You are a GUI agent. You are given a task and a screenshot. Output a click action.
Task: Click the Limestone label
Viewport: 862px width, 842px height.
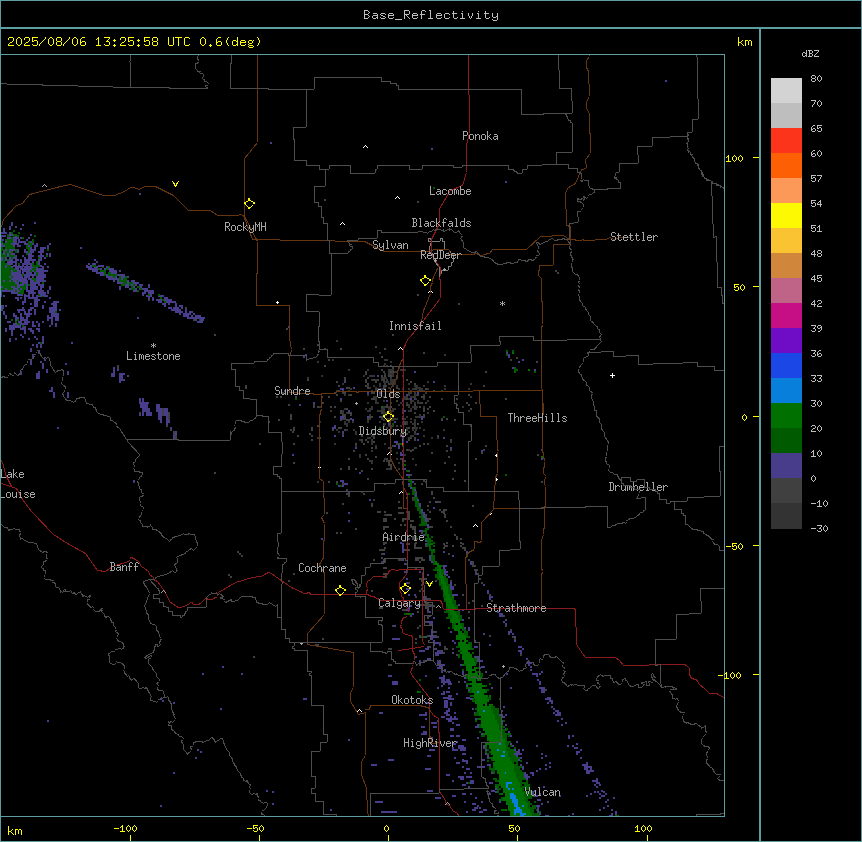[x=153, y=356]
